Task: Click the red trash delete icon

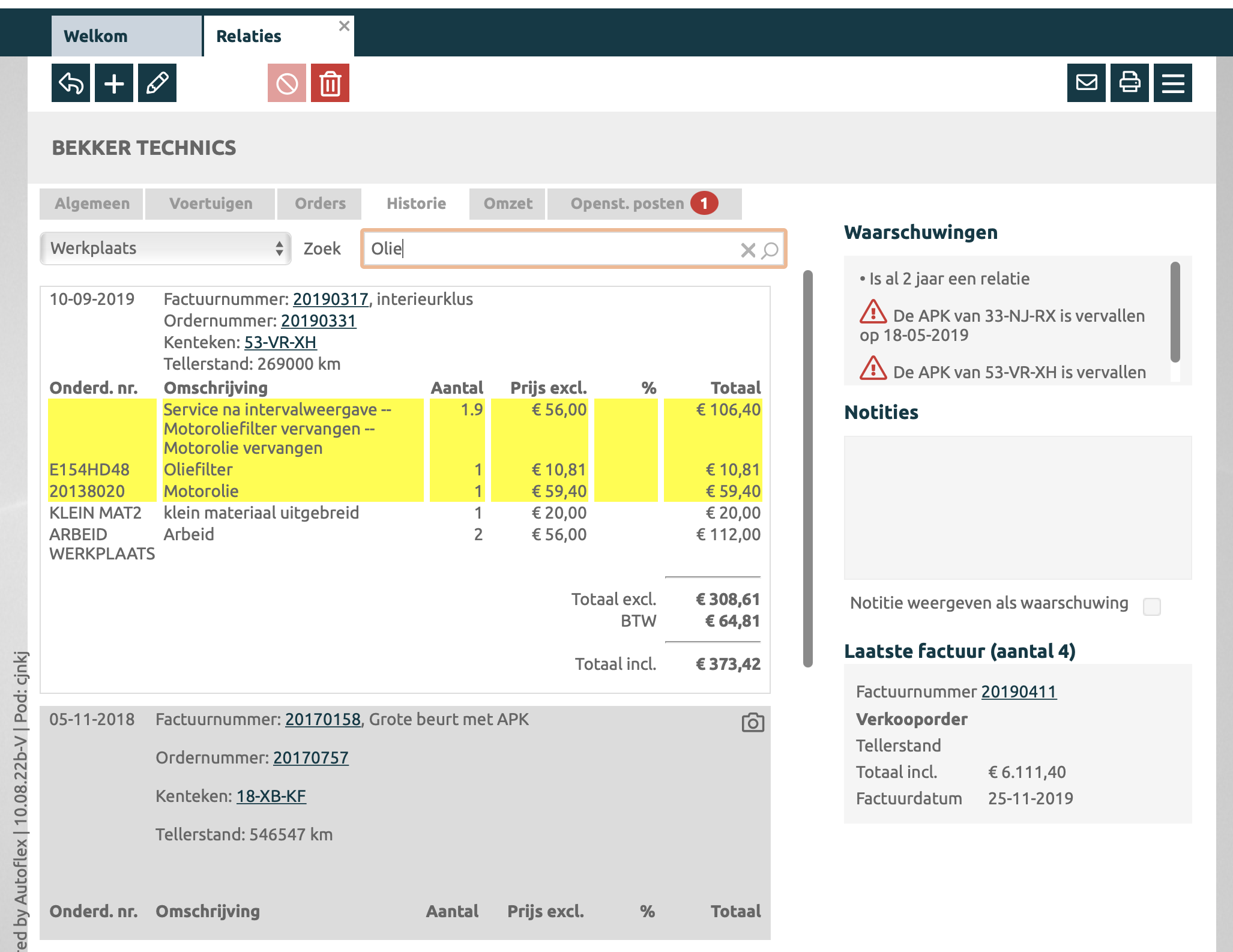Action: [330, 83]
